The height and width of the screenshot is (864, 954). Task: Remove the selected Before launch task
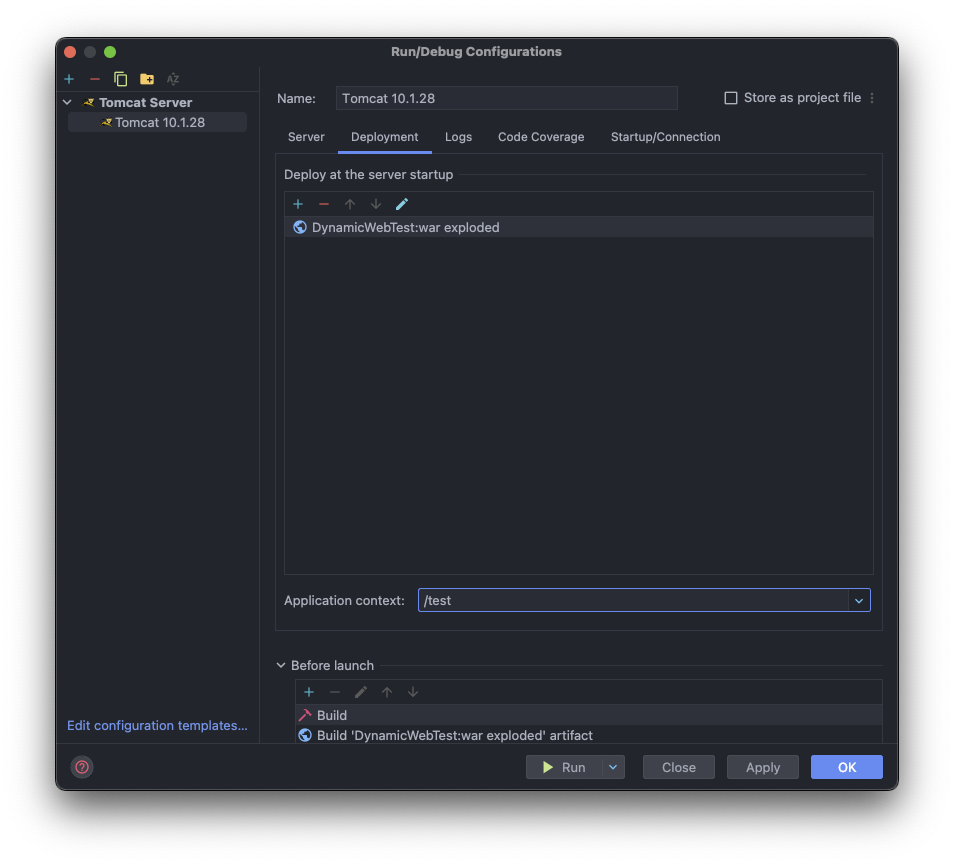[335, 692]
